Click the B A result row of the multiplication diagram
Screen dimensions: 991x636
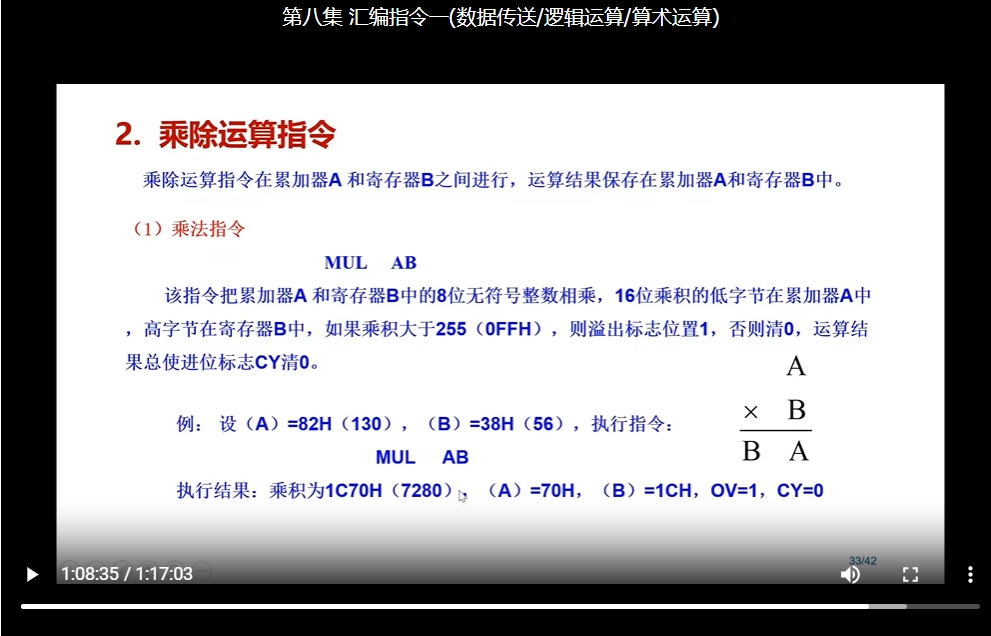(x=775, y=451)
